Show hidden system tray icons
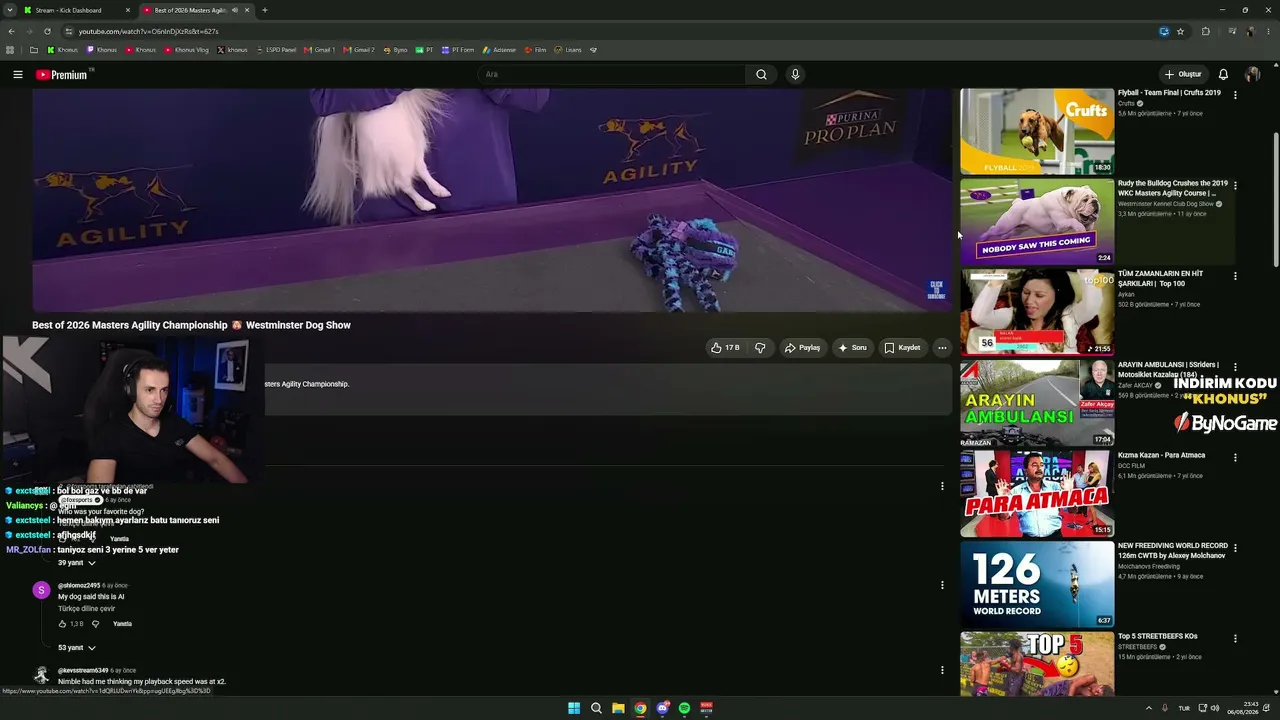This screenshot has width=1280, height=720. 1148,708
